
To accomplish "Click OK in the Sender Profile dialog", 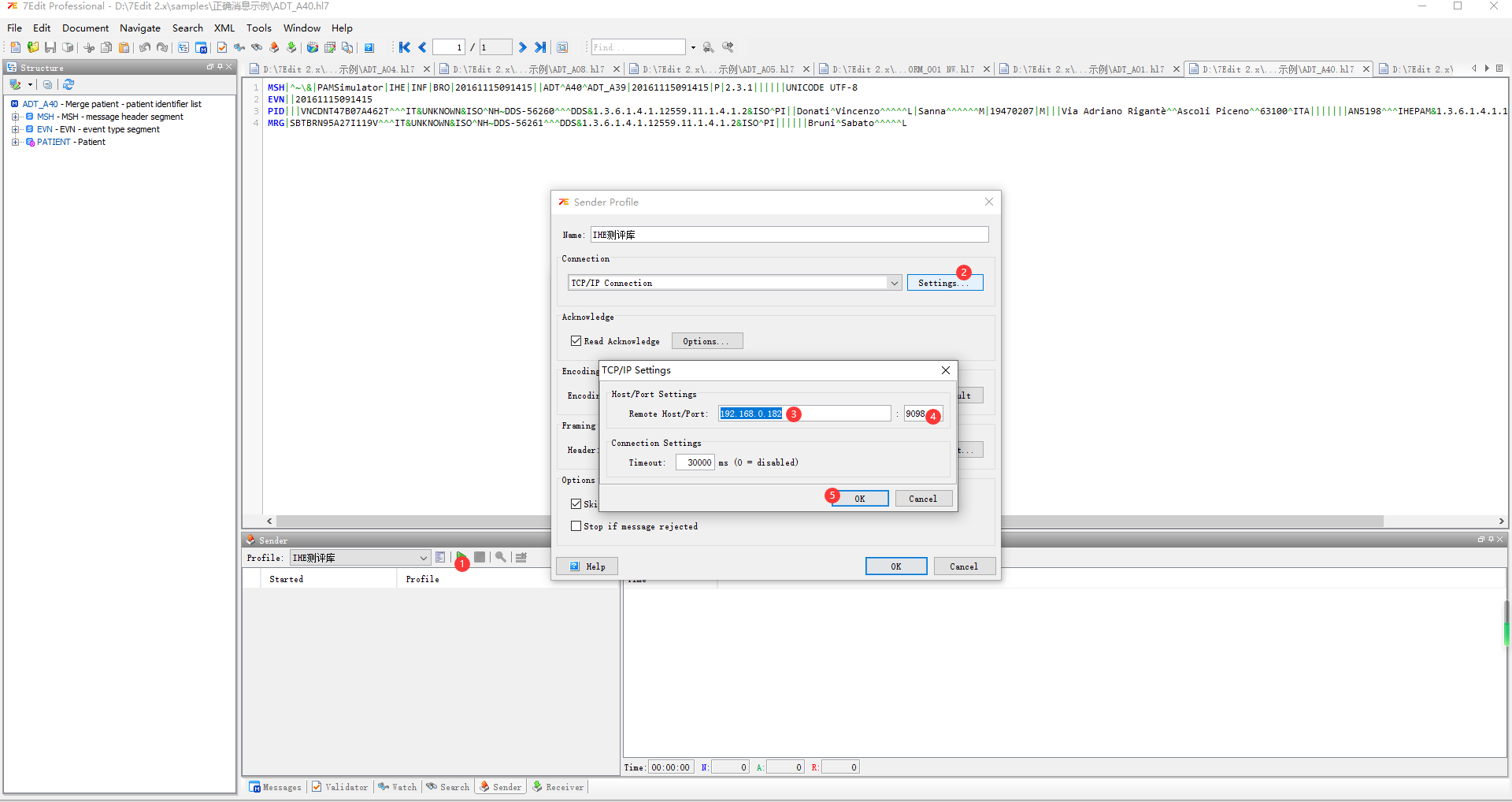I will coord(895,566).
